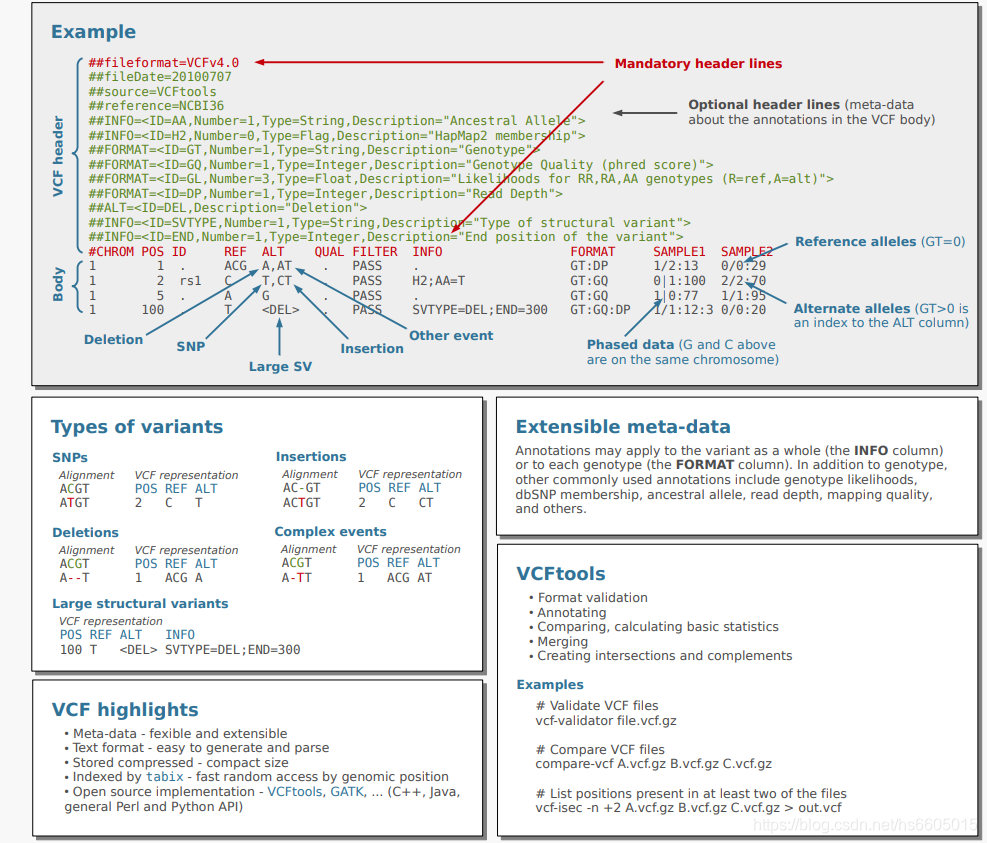The height and width of the screenshot is (843, 987).
Task: Click the "Deletions" subheading
Action: 85,533
